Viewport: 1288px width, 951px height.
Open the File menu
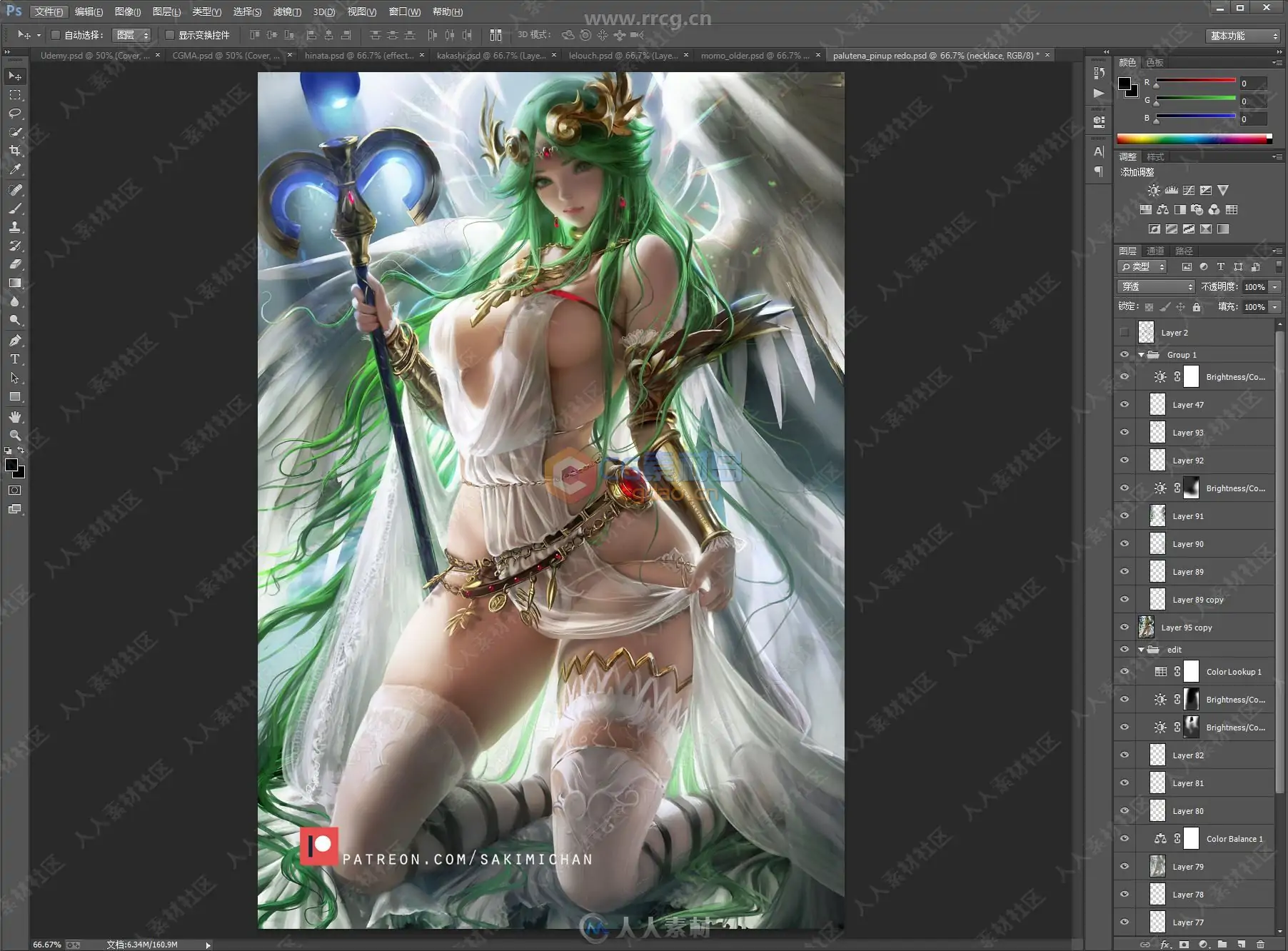pyautogui.click(x=49, y=11)
